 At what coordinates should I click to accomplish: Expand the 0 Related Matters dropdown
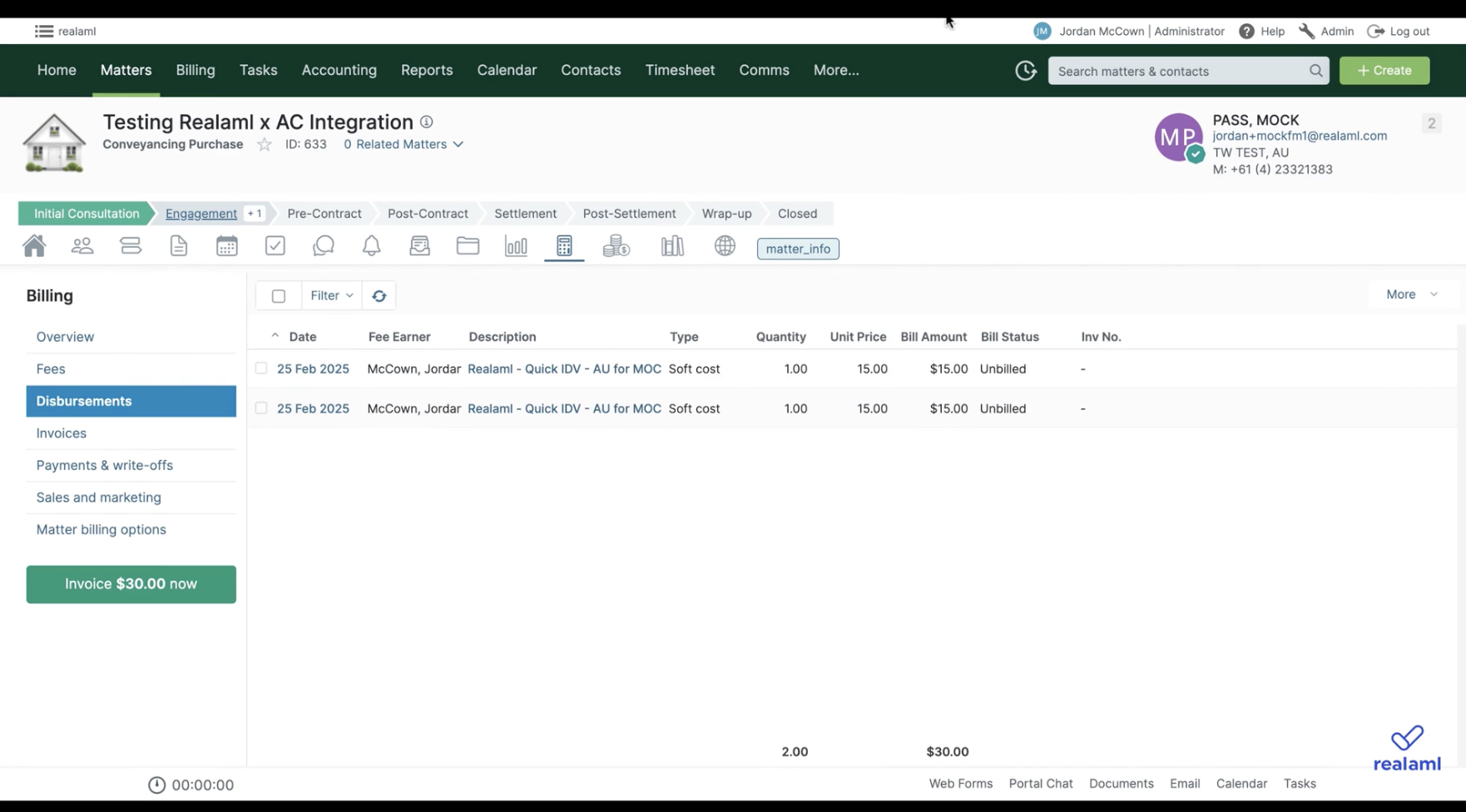404,145
